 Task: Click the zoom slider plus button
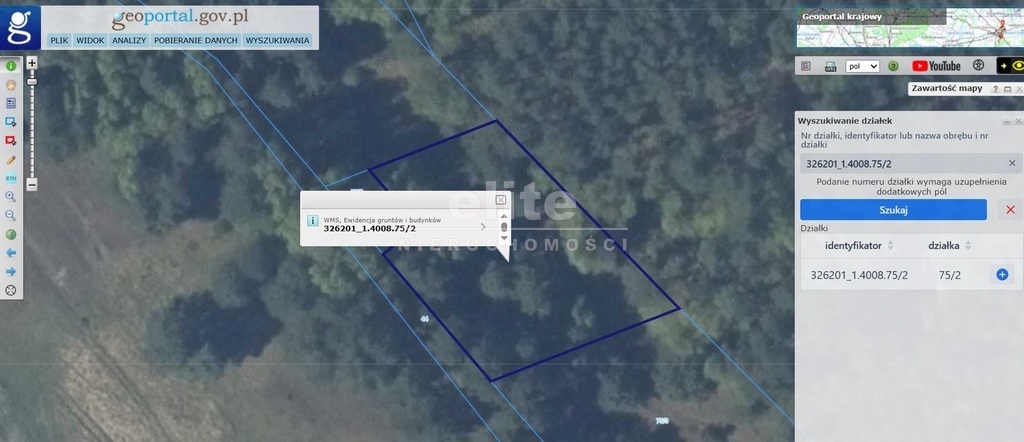[32, 63]
